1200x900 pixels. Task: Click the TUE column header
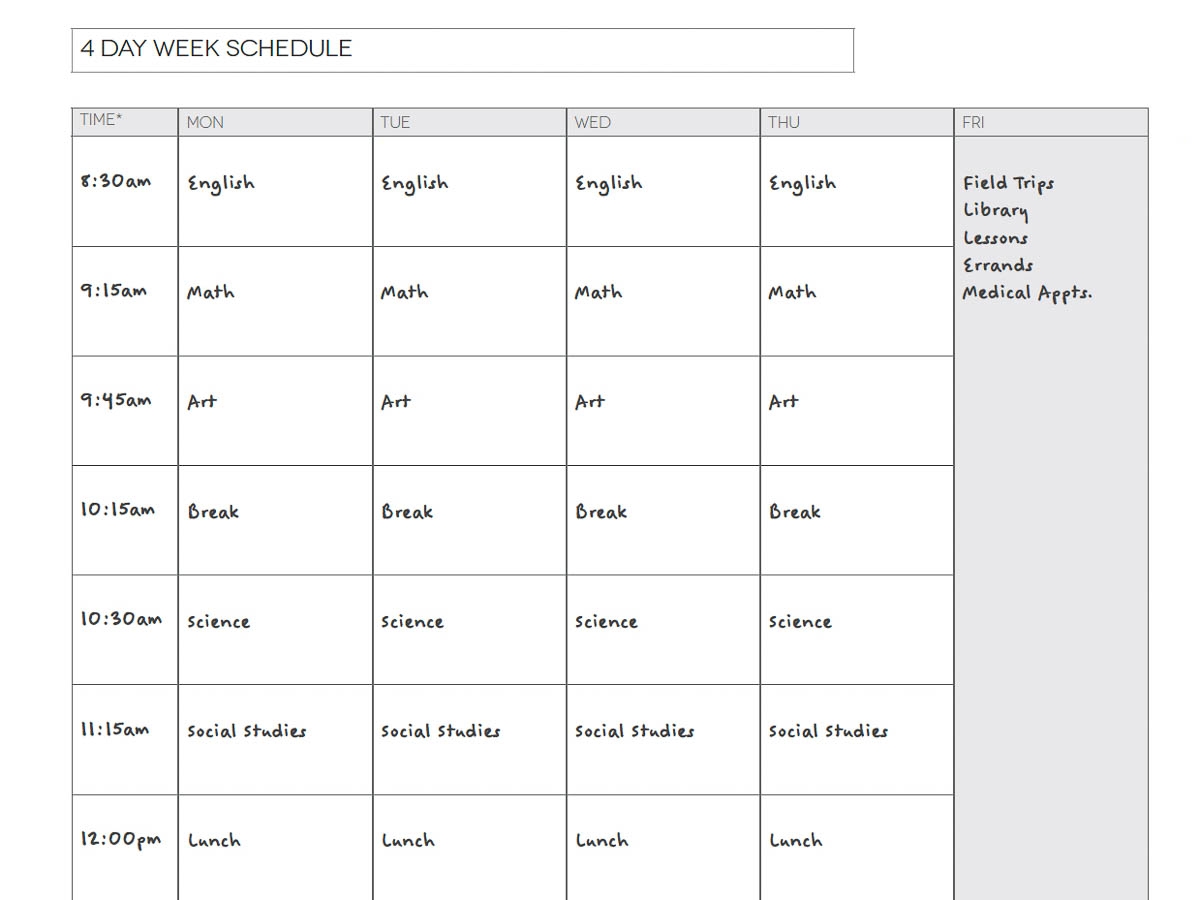pyautogui.click(x=469, y=122)
